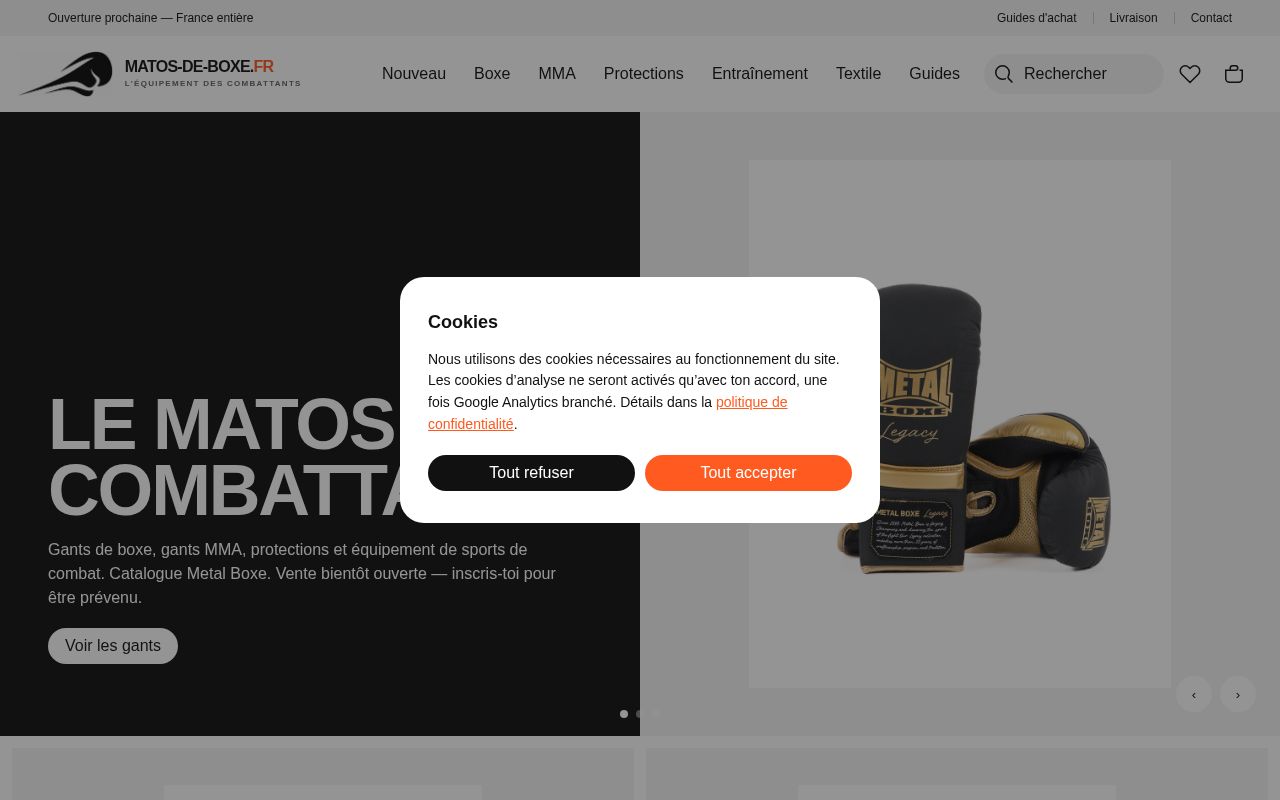The height and width of the screenshot is (800, 1280).
Task: Open the Contact link
Action: point(1211,18)
